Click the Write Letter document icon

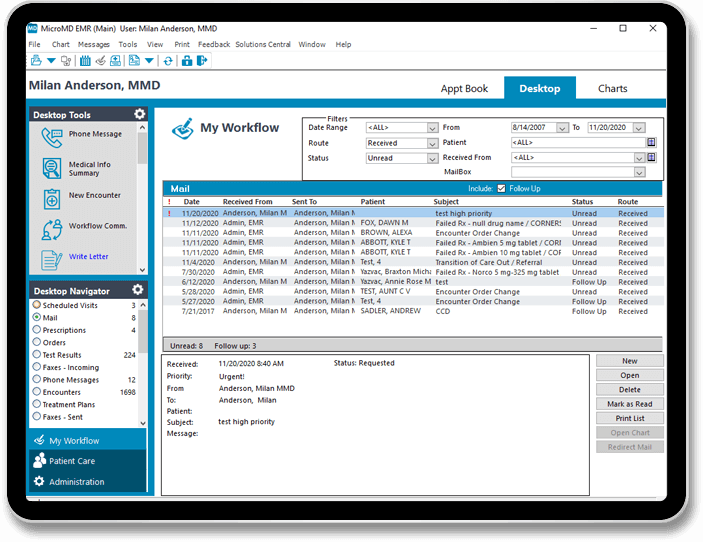52,260
